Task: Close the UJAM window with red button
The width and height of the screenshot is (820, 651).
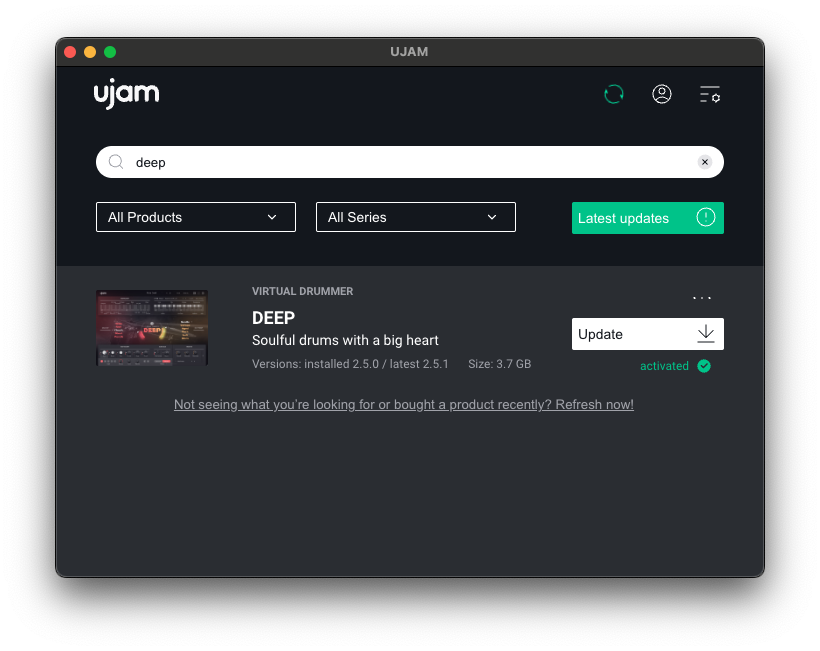Action: pos(70,52)
